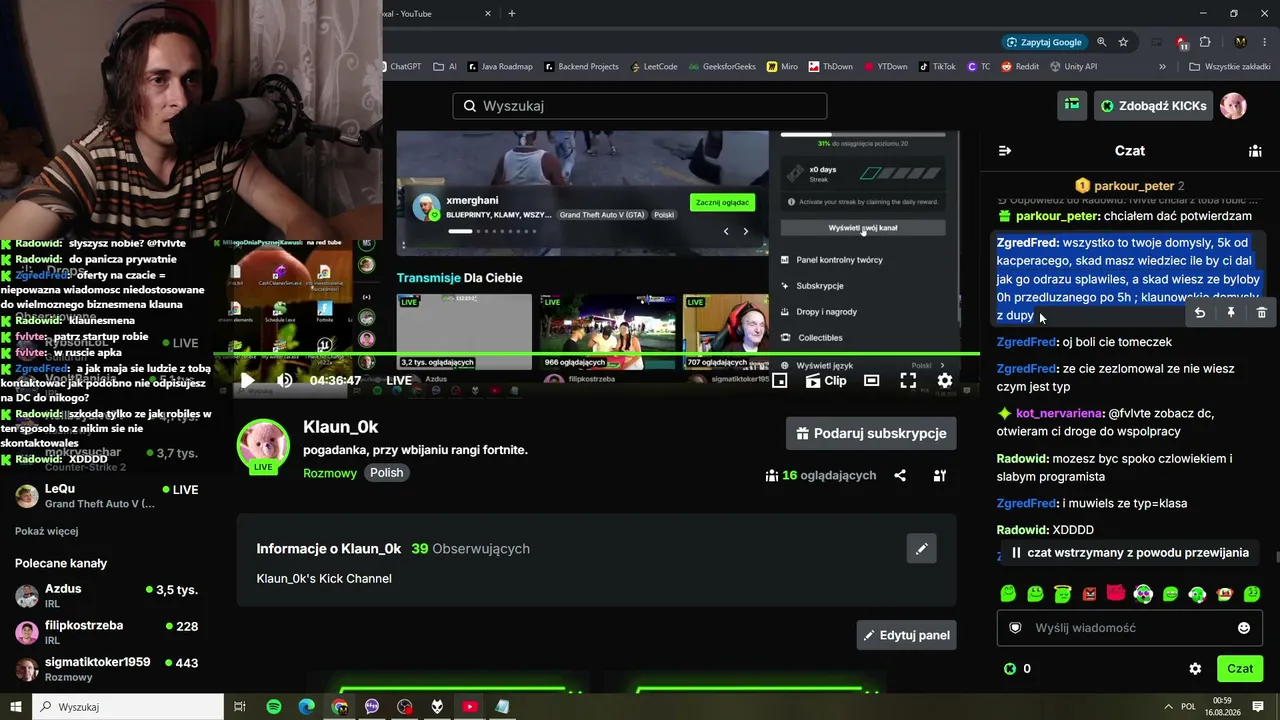
Task: Open the KICKs balance counter
Action: tap(1018, 669)
